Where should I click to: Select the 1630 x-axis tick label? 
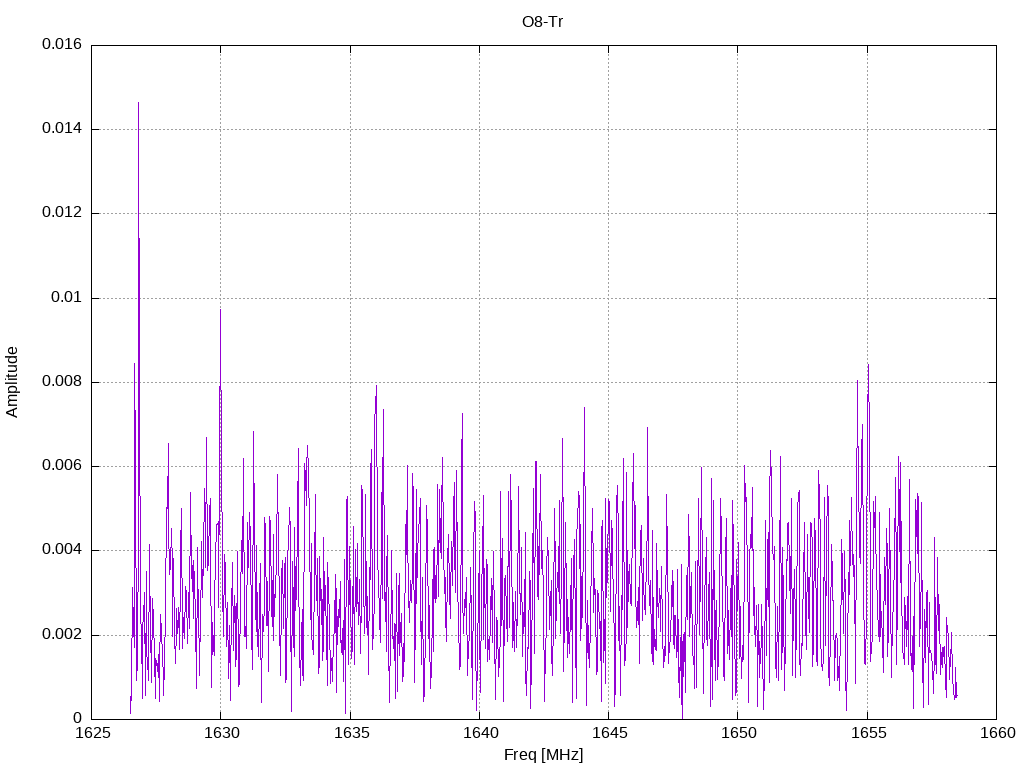220,733
